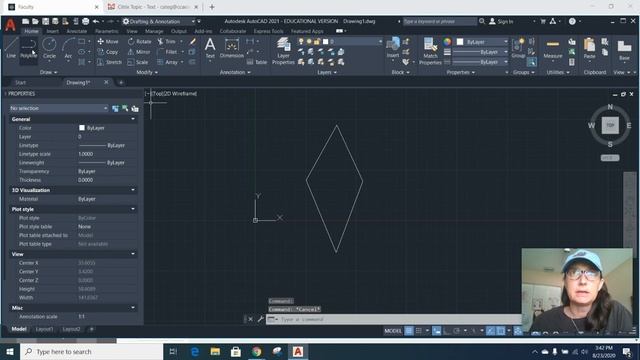Screen dimensions: 640x360
Task: Open the AutoCAD application menu
Action: (x=10, y=25)
